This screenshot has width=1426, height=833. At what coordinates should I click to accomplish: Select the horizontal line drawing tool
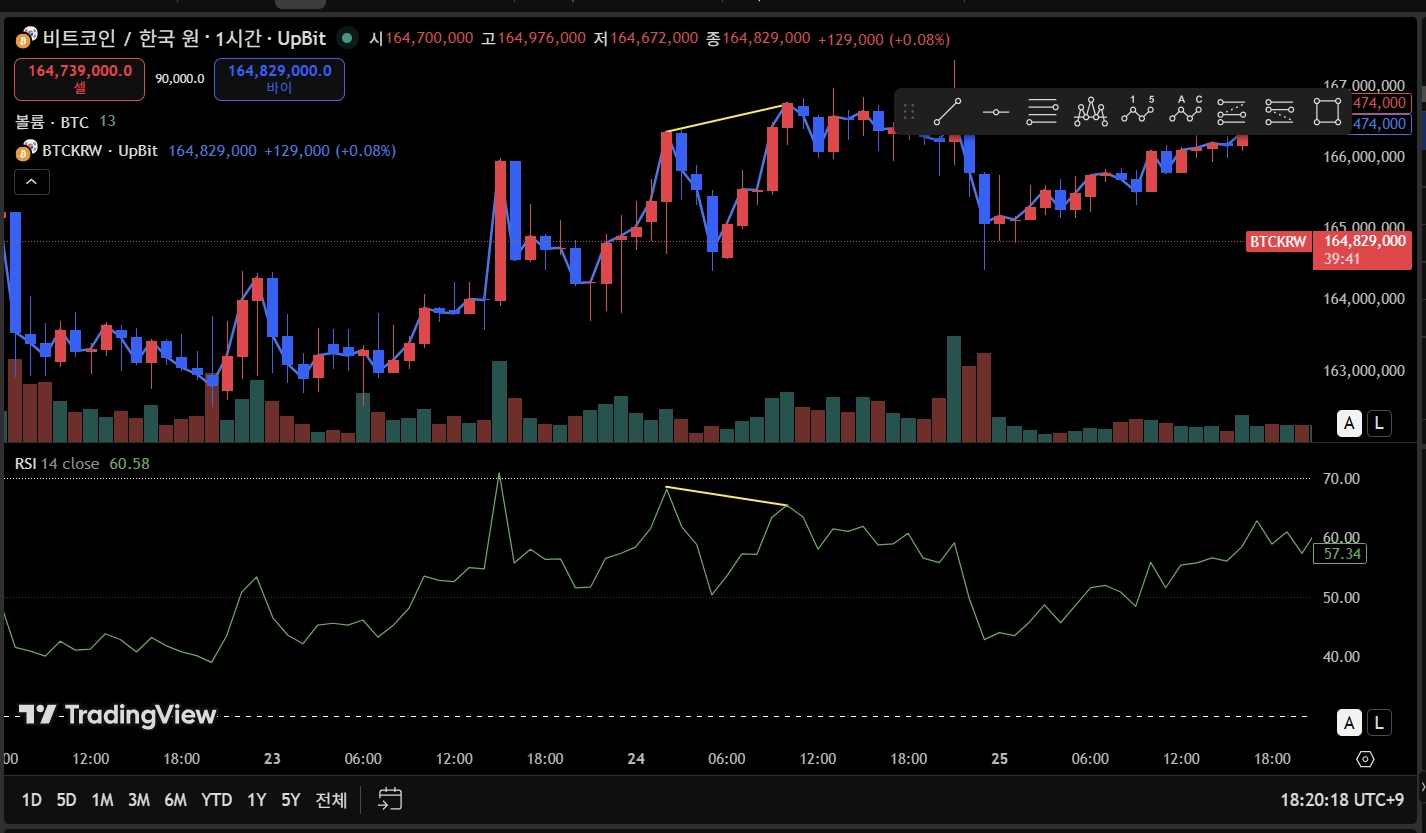(x=995, y=112)
